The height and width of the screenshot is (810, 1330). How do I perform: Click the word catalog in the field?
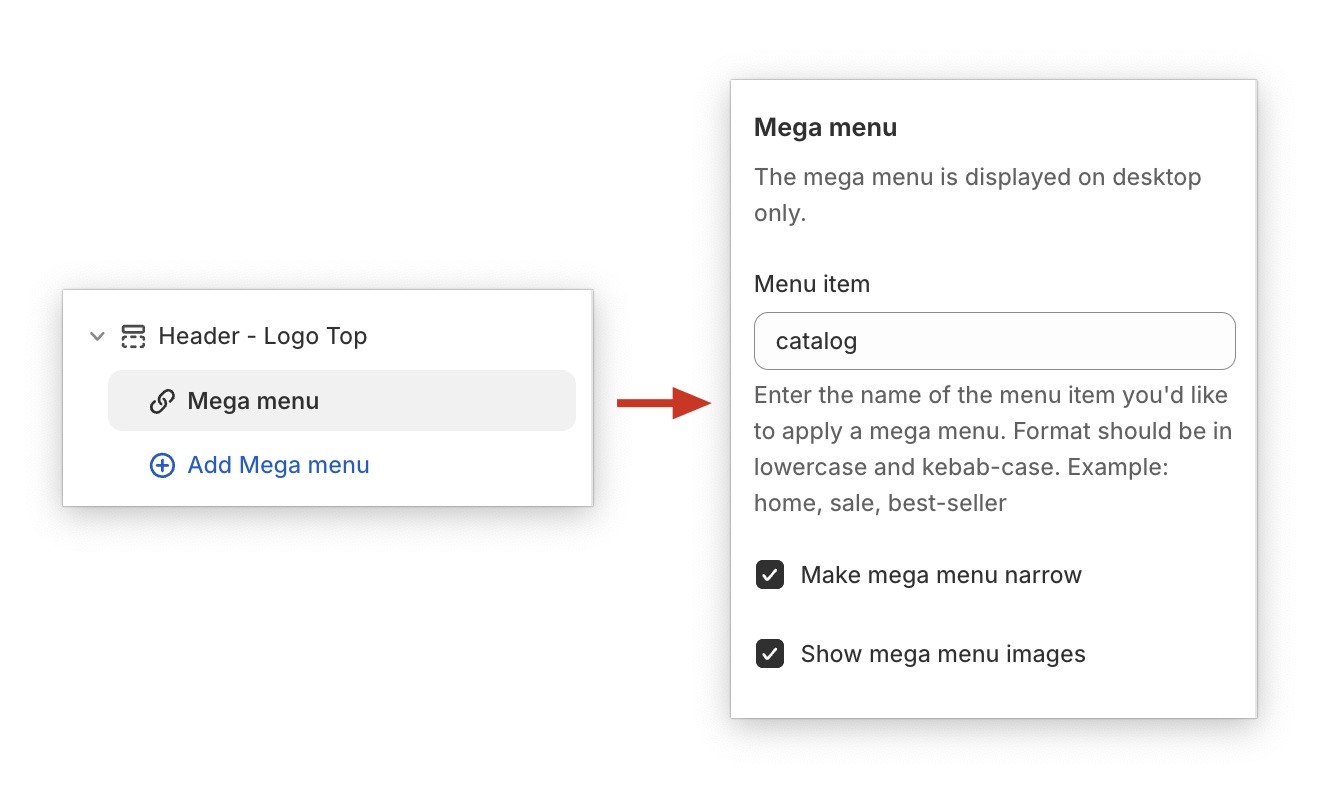(x=816, y=341)
